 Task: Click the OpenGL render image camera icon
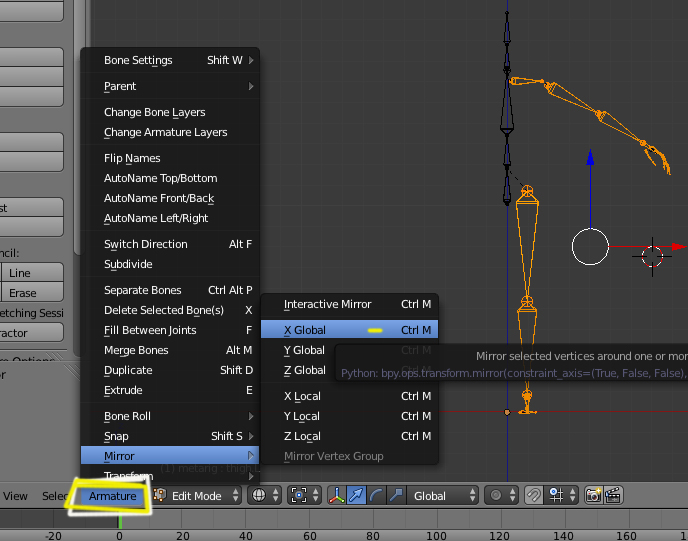tap(593, 496)
